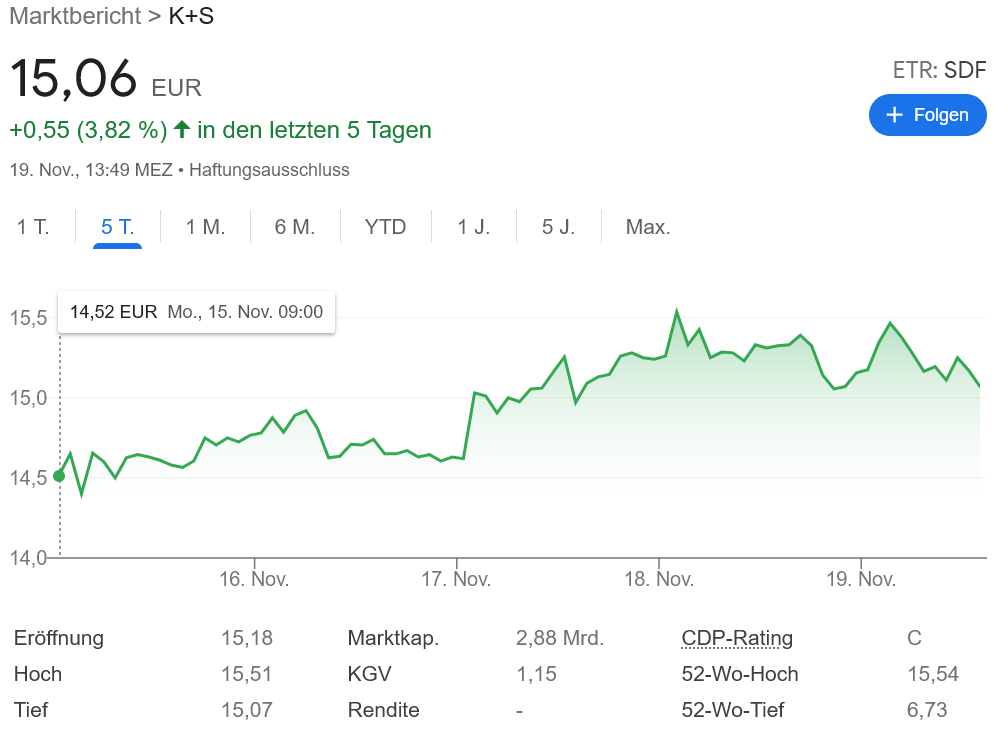Click the 14,52 EUR chart tooltip

[196, 312]
